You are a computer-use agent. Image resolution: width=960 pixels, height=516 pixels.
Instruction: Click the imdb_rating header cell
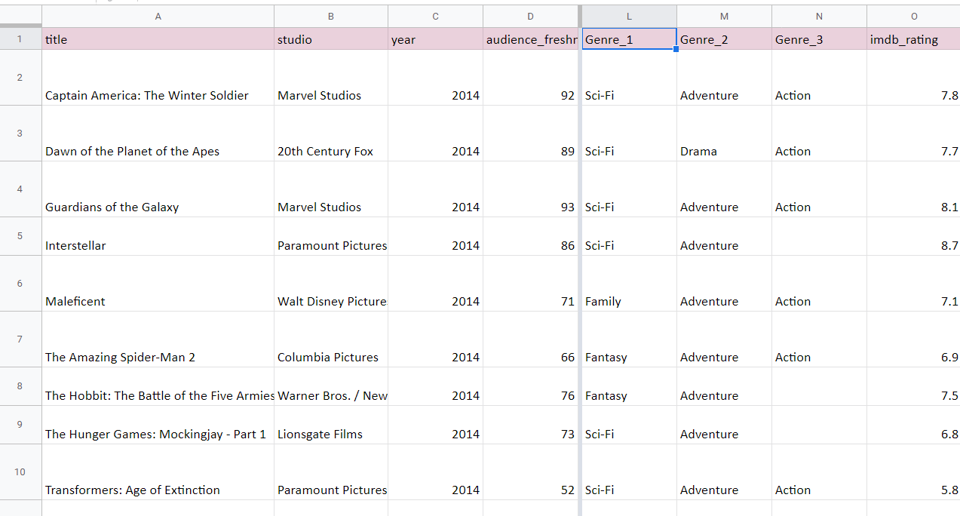[913, 39]
